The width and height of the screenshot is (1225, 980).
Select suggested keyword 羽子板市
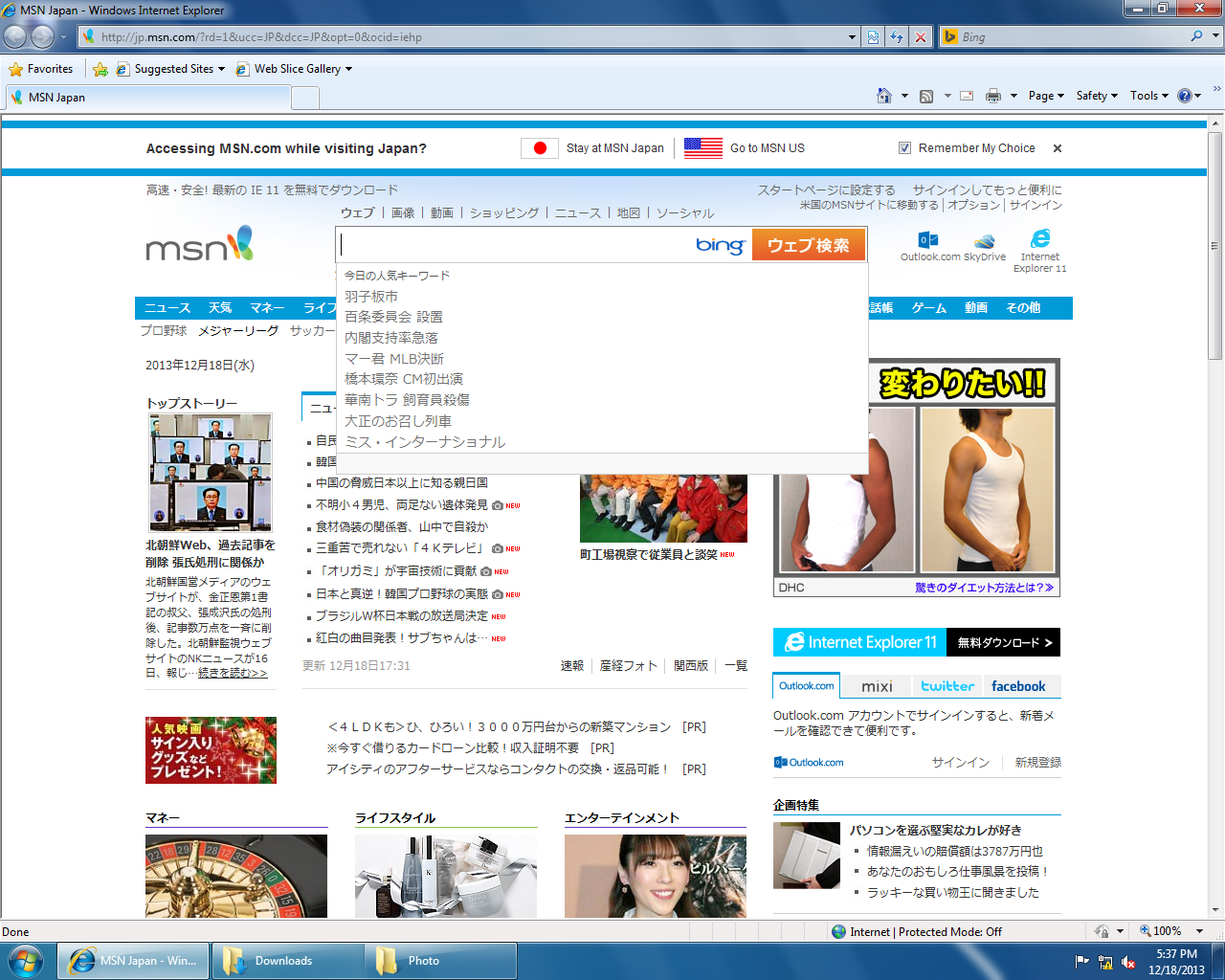tap(371, 297)
